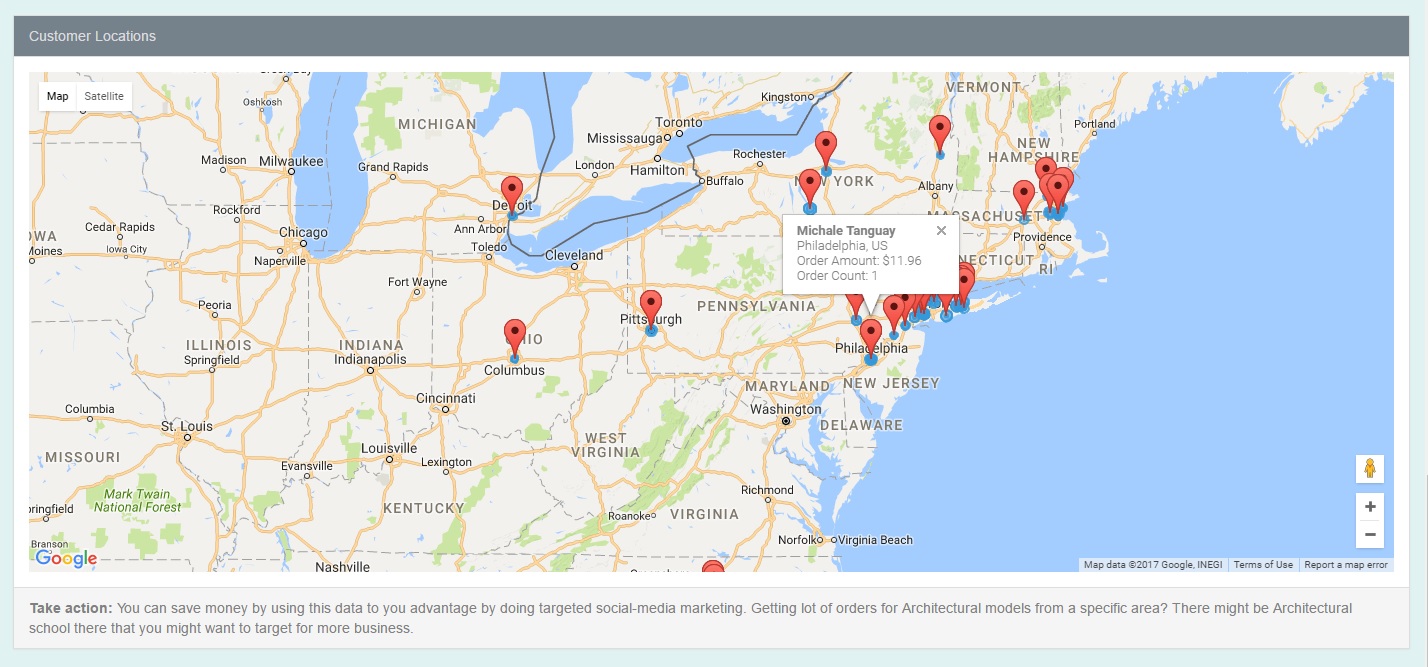This screenshot has width=1428, height=667.
Task: Click the Cleveland city label
Action: (x=575, y=255)
